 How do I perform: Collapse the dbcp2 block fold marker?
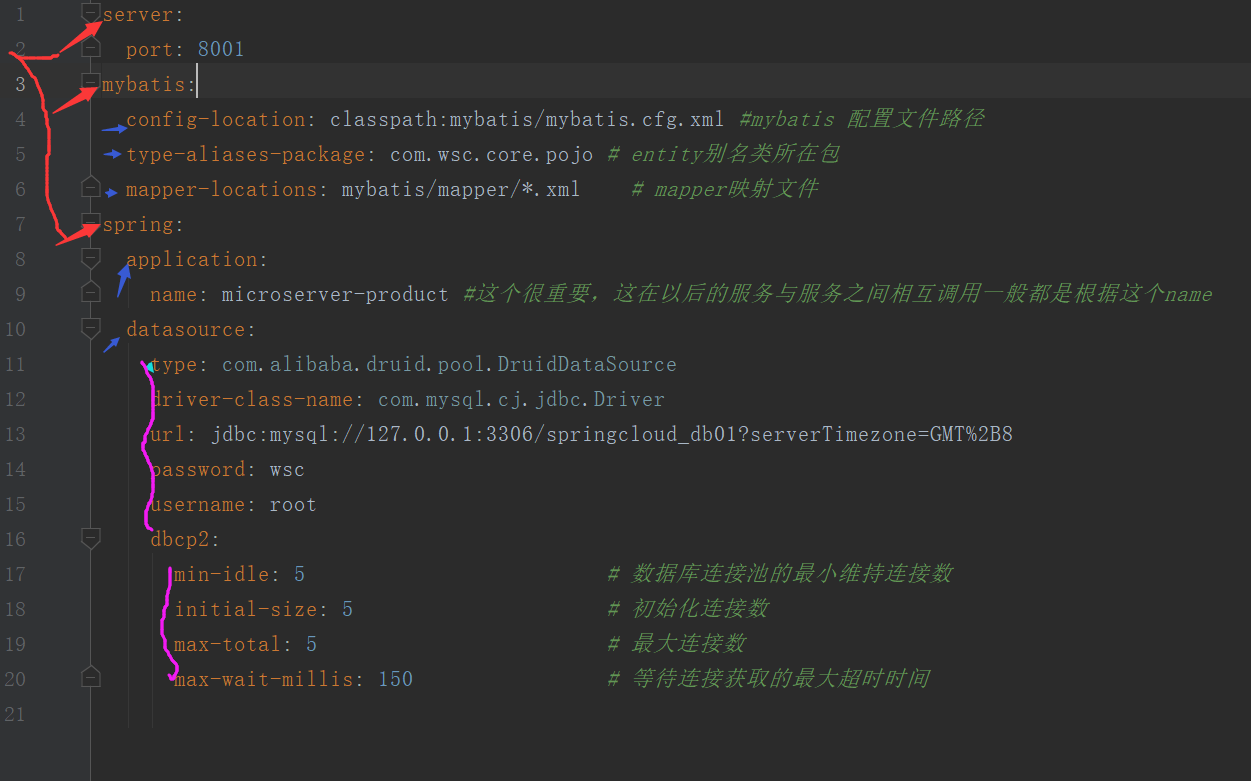(91, 538)
